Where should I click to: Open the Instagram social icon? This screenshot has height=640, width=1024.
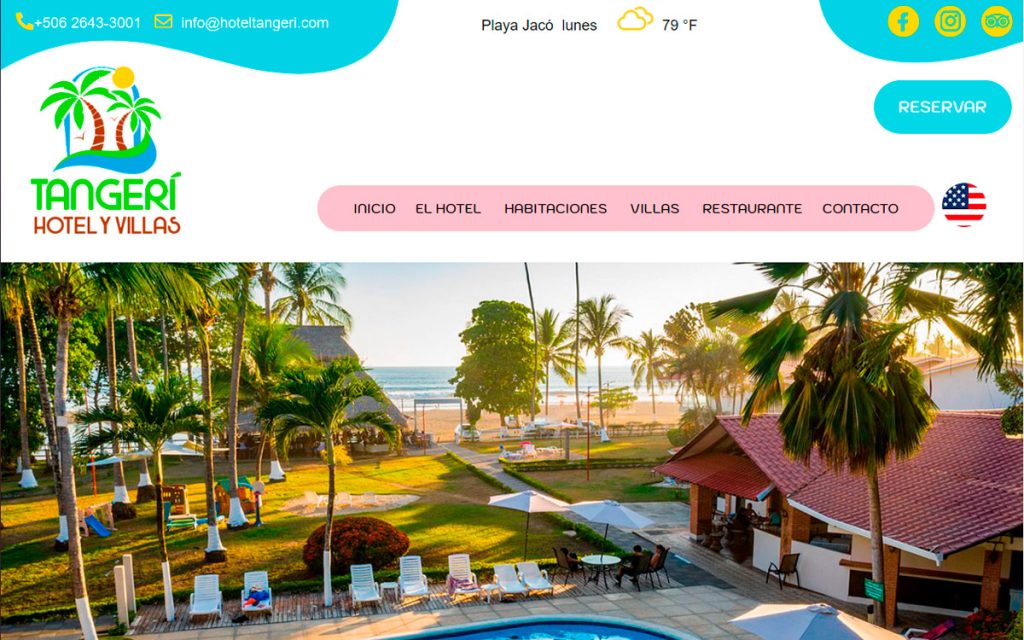[x=950, y=22]
